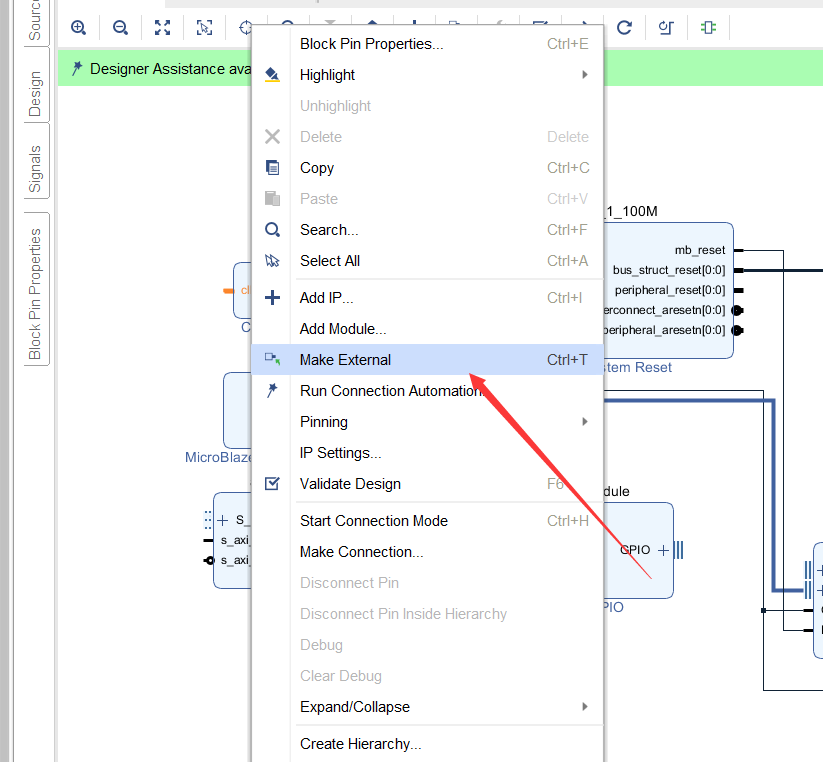Click the pencil Highlight icon in menu
This screenshot has height=762, width=823.
click(272, 75)
